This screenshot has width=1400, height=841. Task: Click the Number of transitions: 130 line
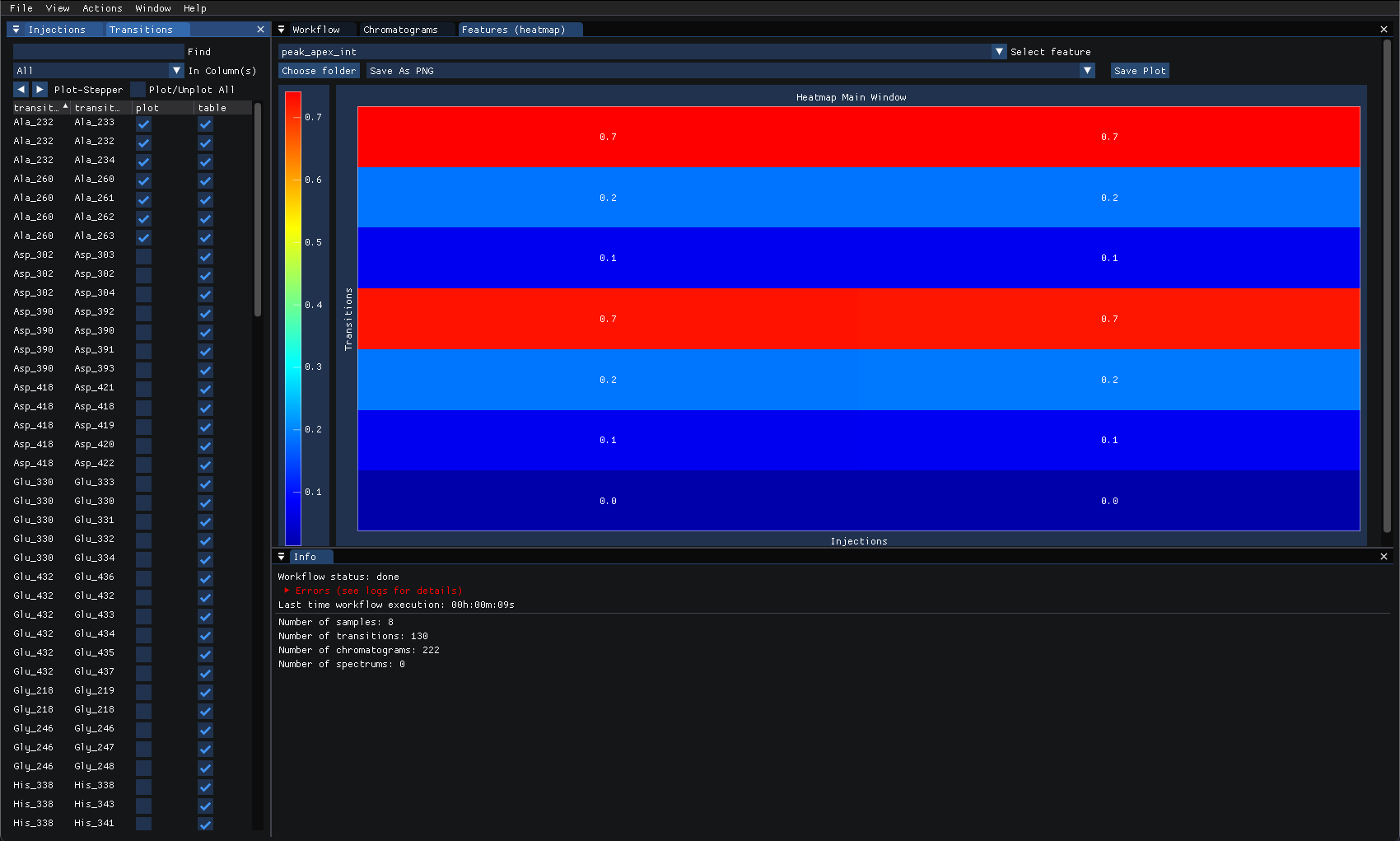click(x=352, y=636)
